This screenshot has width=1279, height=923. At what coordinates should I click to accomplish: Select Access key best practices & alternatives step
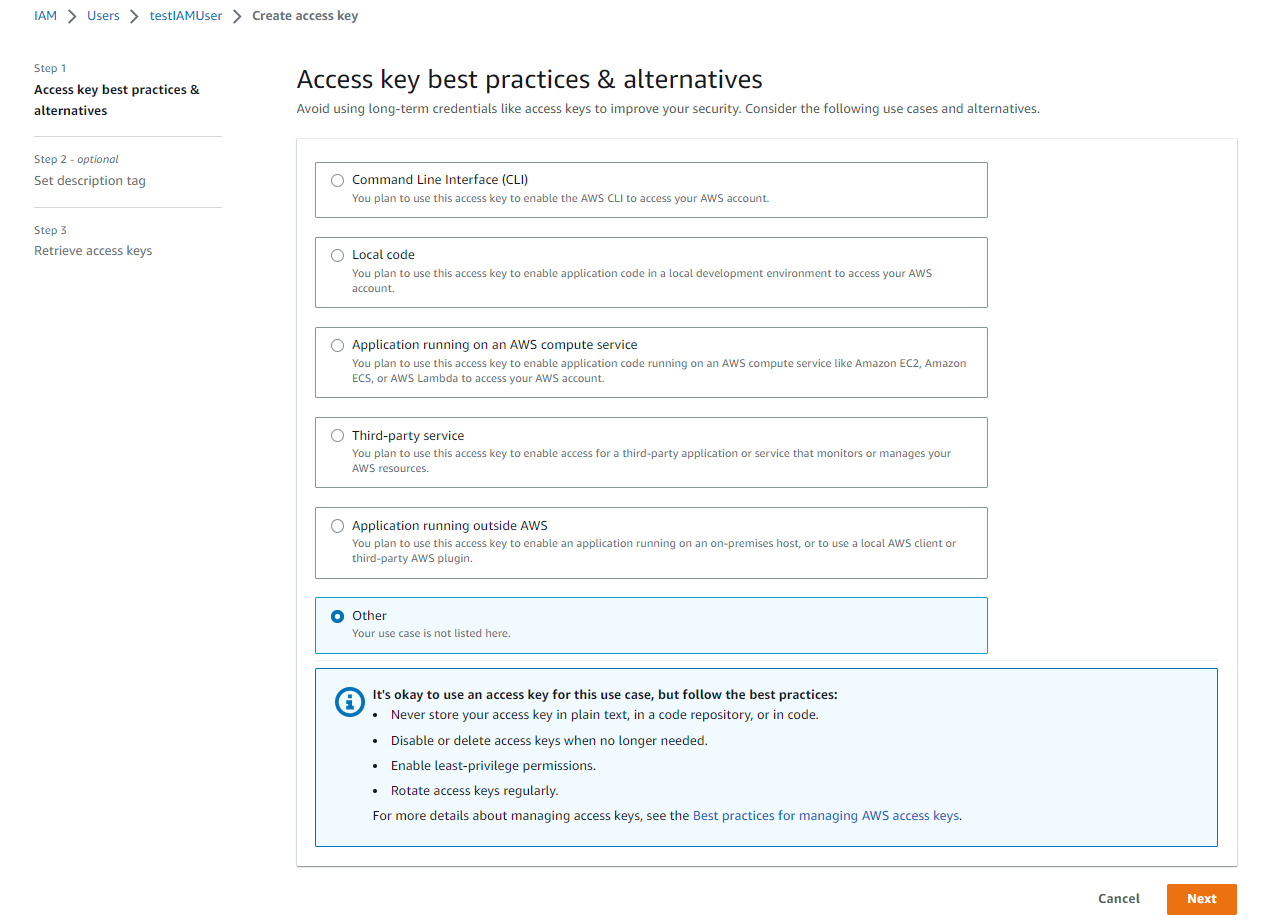pos(117,100)
